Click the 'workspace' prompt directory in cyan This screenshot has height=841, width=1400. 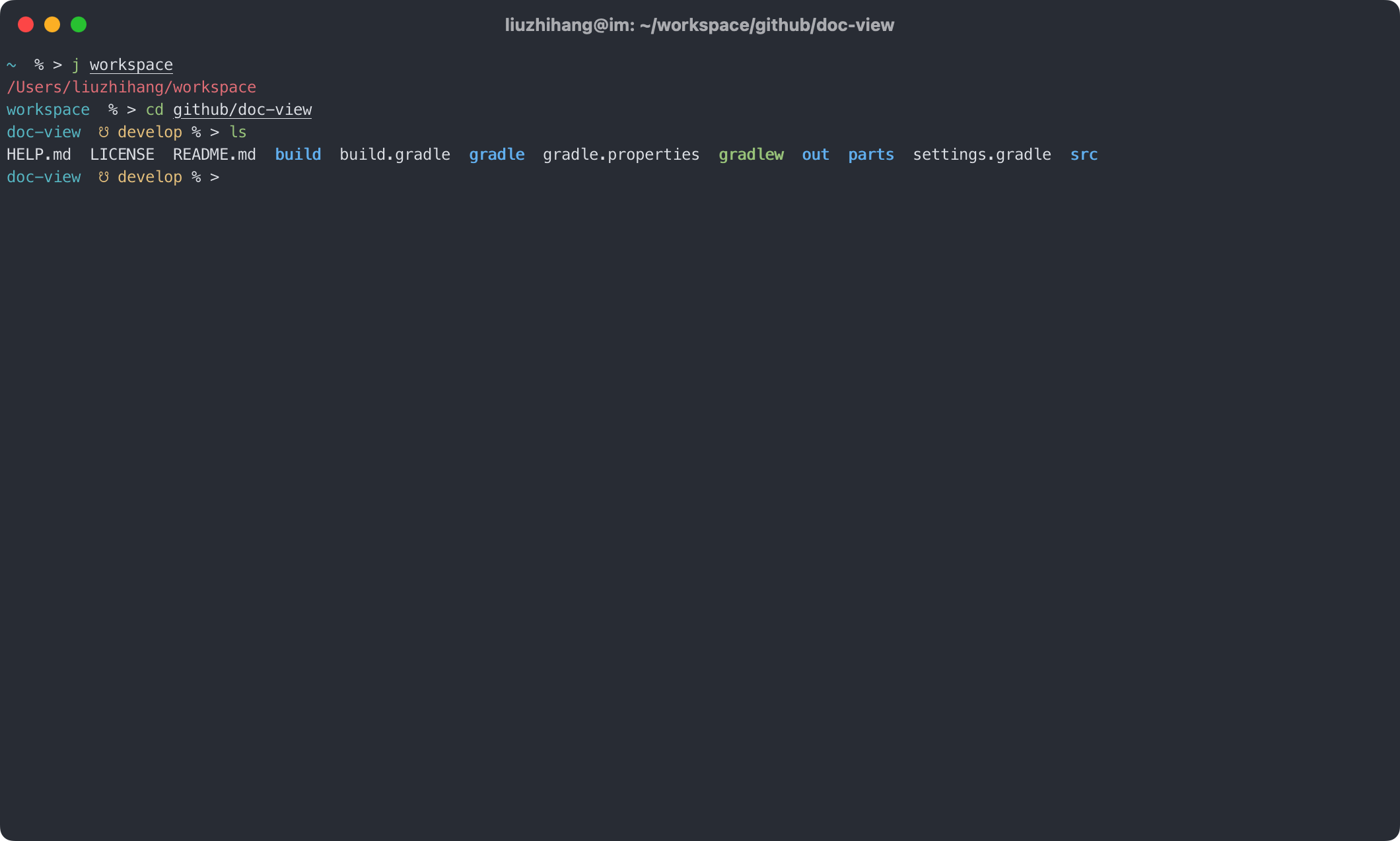[x=48, y=110]
